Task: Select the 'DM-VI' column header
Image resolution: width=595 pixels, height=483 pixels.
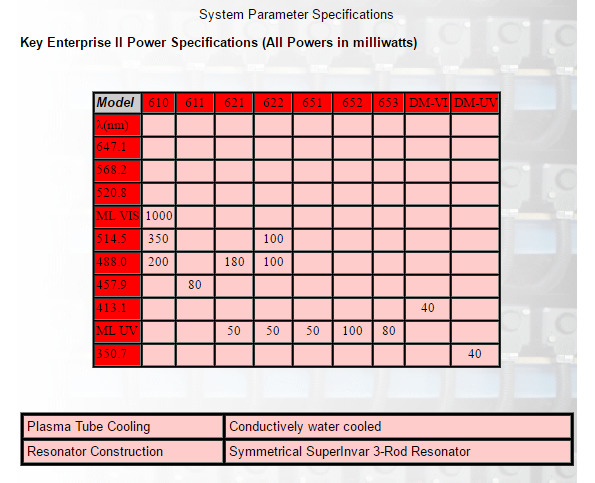Action: [428, 103]
